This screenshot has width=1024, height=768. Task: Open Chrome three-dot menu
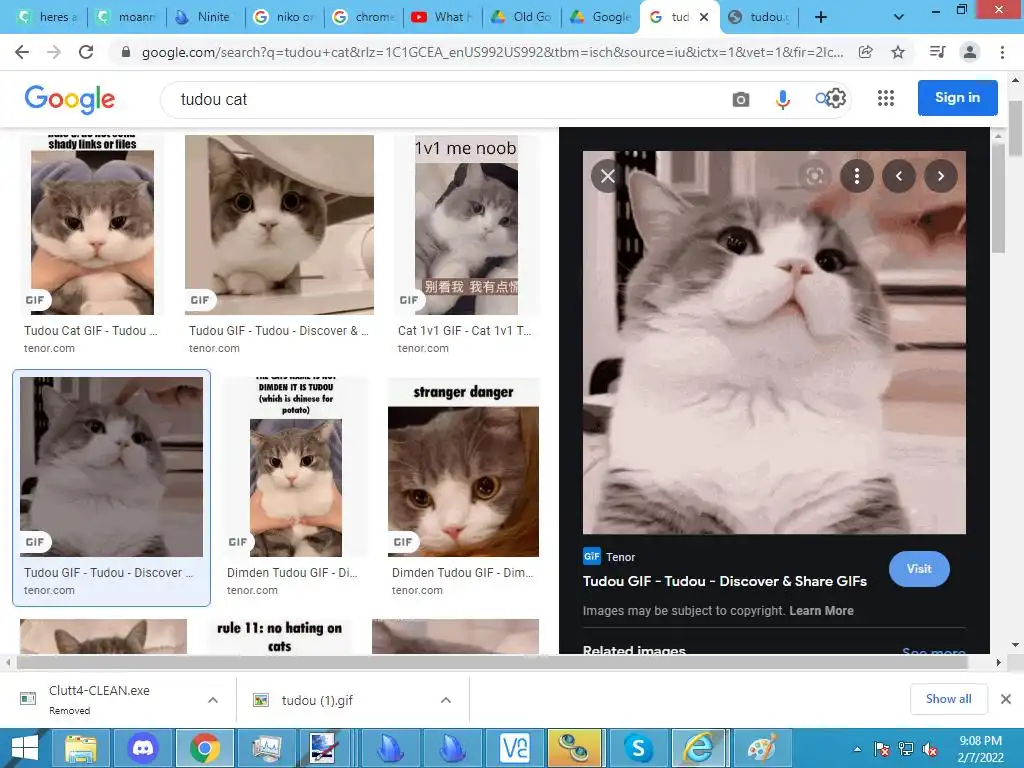coord(1002,52)
